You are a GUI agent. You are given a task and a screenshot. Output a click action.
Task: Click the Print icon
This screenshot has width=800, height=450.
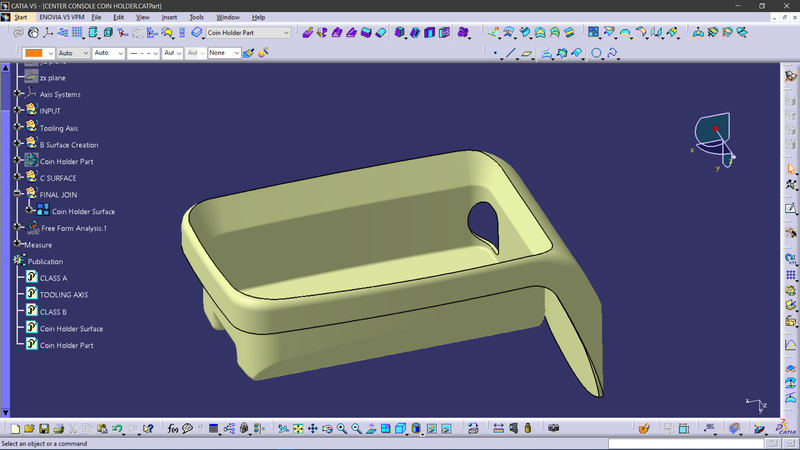(x=59, y=429)
